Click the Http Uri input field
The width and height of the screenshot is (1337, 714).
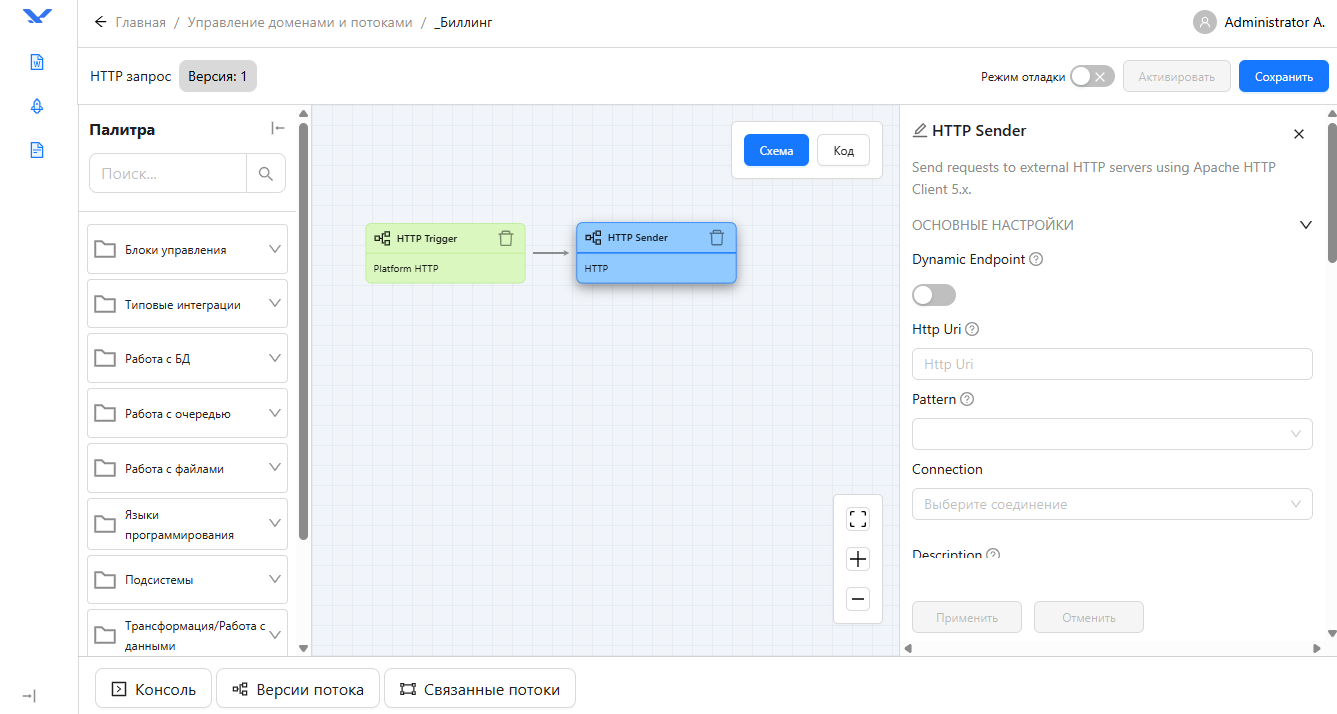tap(1111, 364)
